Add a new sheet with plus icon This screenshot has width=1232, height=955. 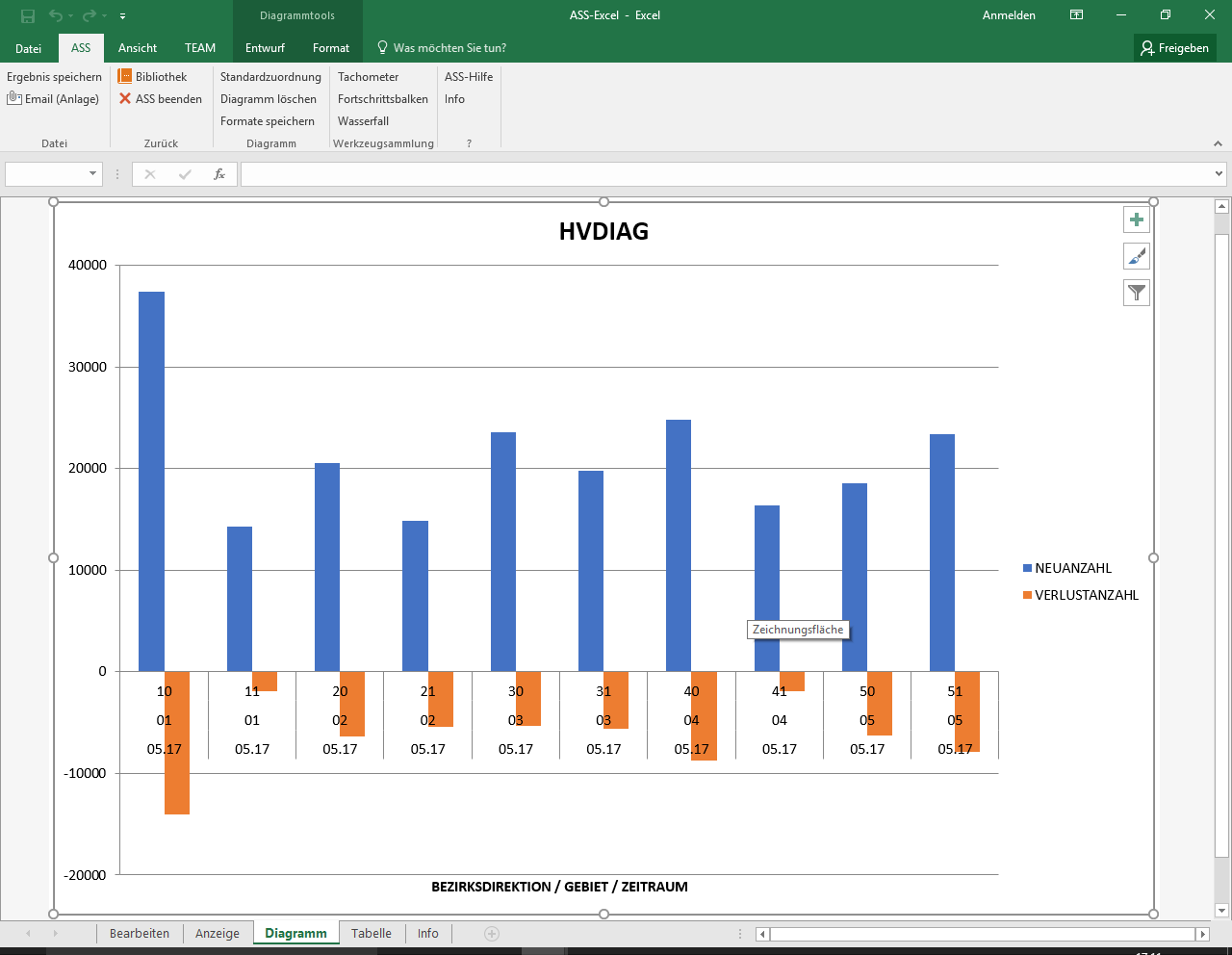click(x=492, y=934)
